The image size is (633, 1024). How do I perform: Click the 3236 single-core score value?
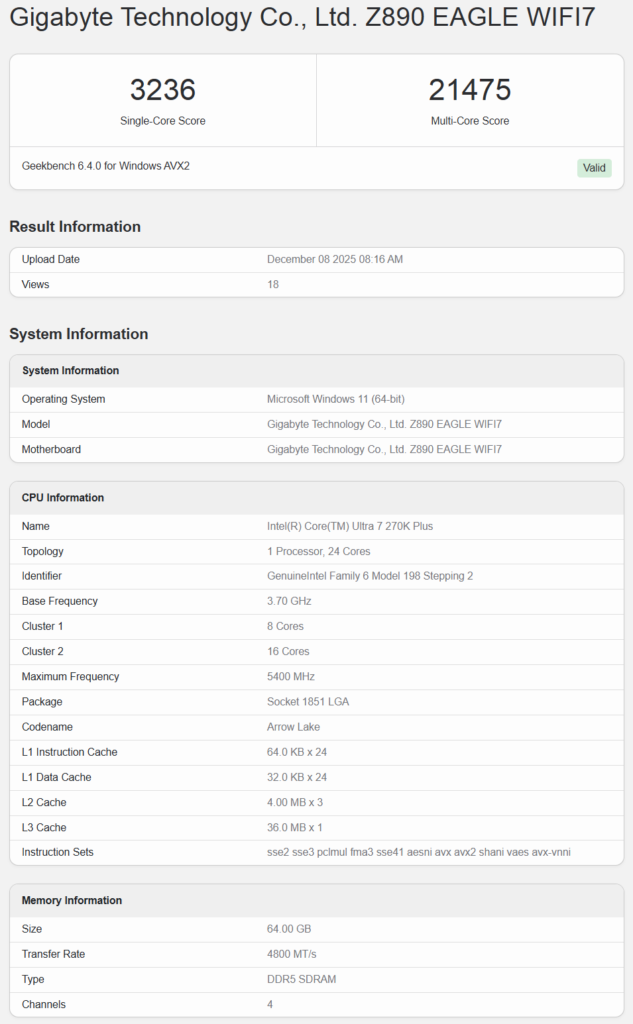point(163,90)
